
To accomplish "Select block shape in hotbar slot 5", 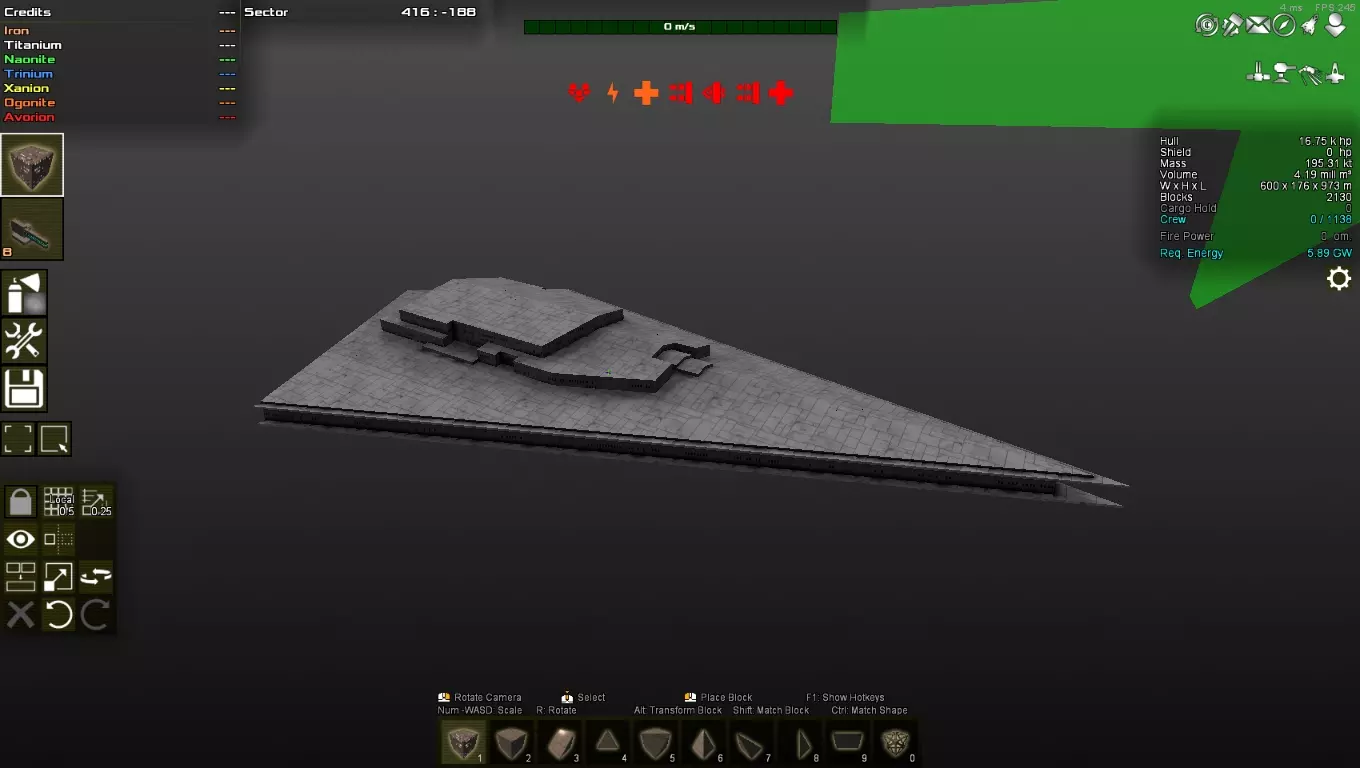I will click(x=655, y=743).
